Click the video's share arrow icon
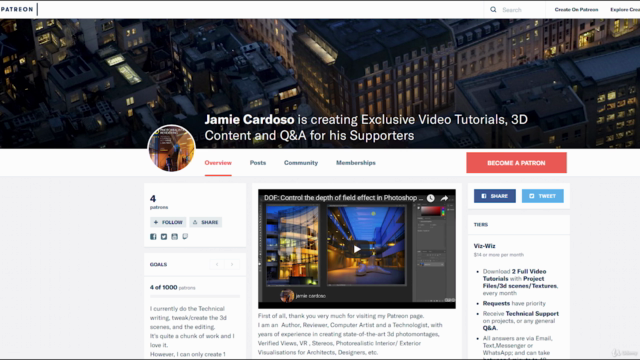640x360 pixels. tap(444, 198)
